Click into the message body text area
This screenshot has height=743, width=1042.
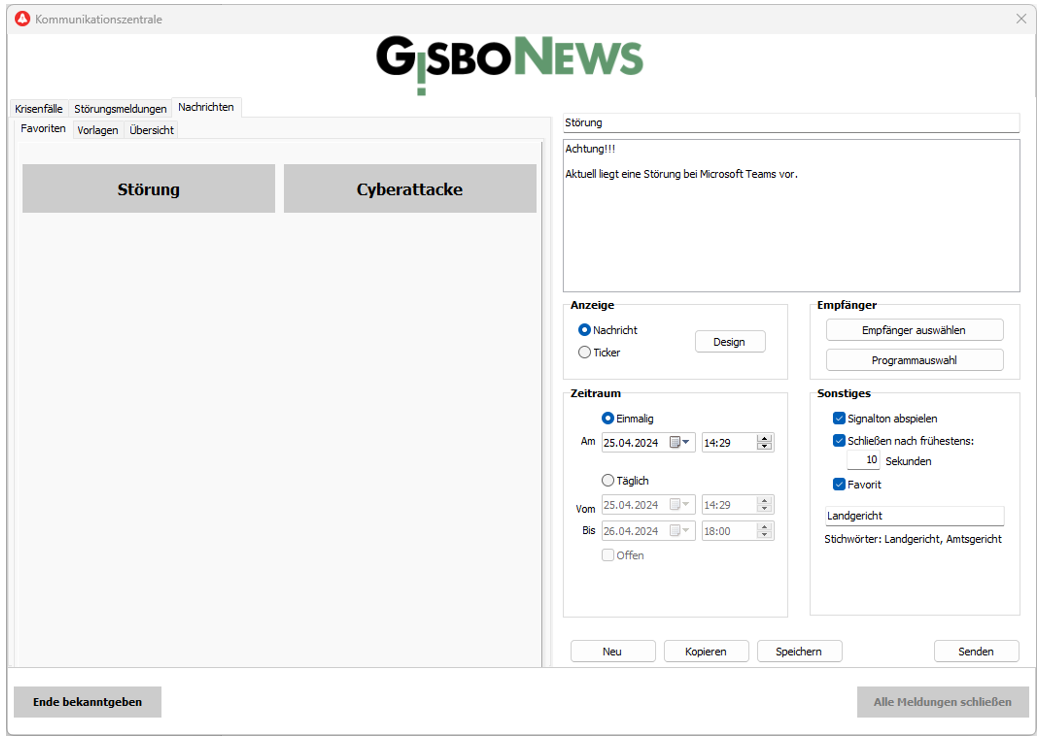point(791,215)
